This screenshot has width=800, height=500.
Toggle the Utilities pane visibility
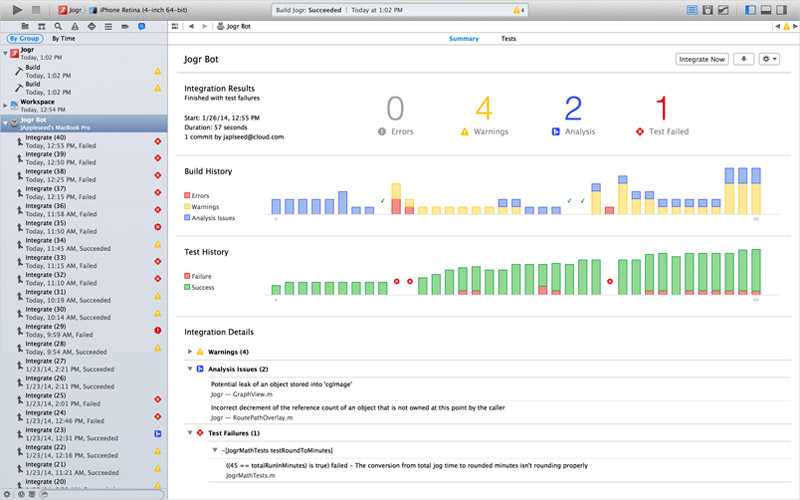click(783, 10)
